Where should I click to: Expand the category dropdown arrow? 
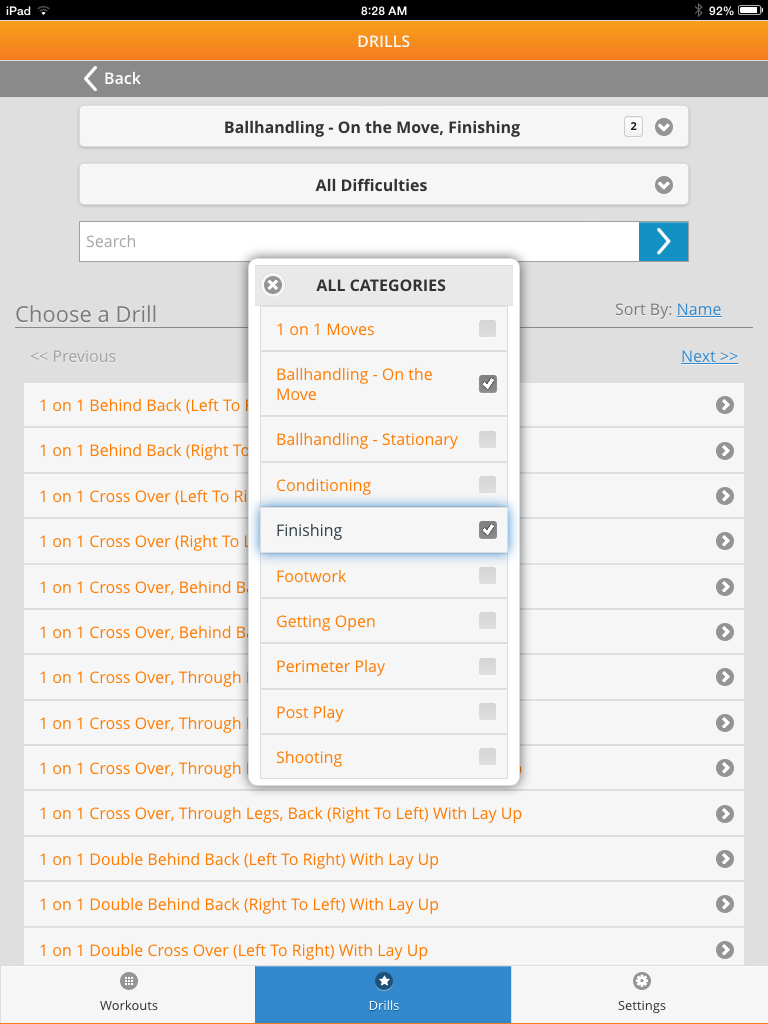[x=664, y=127]
